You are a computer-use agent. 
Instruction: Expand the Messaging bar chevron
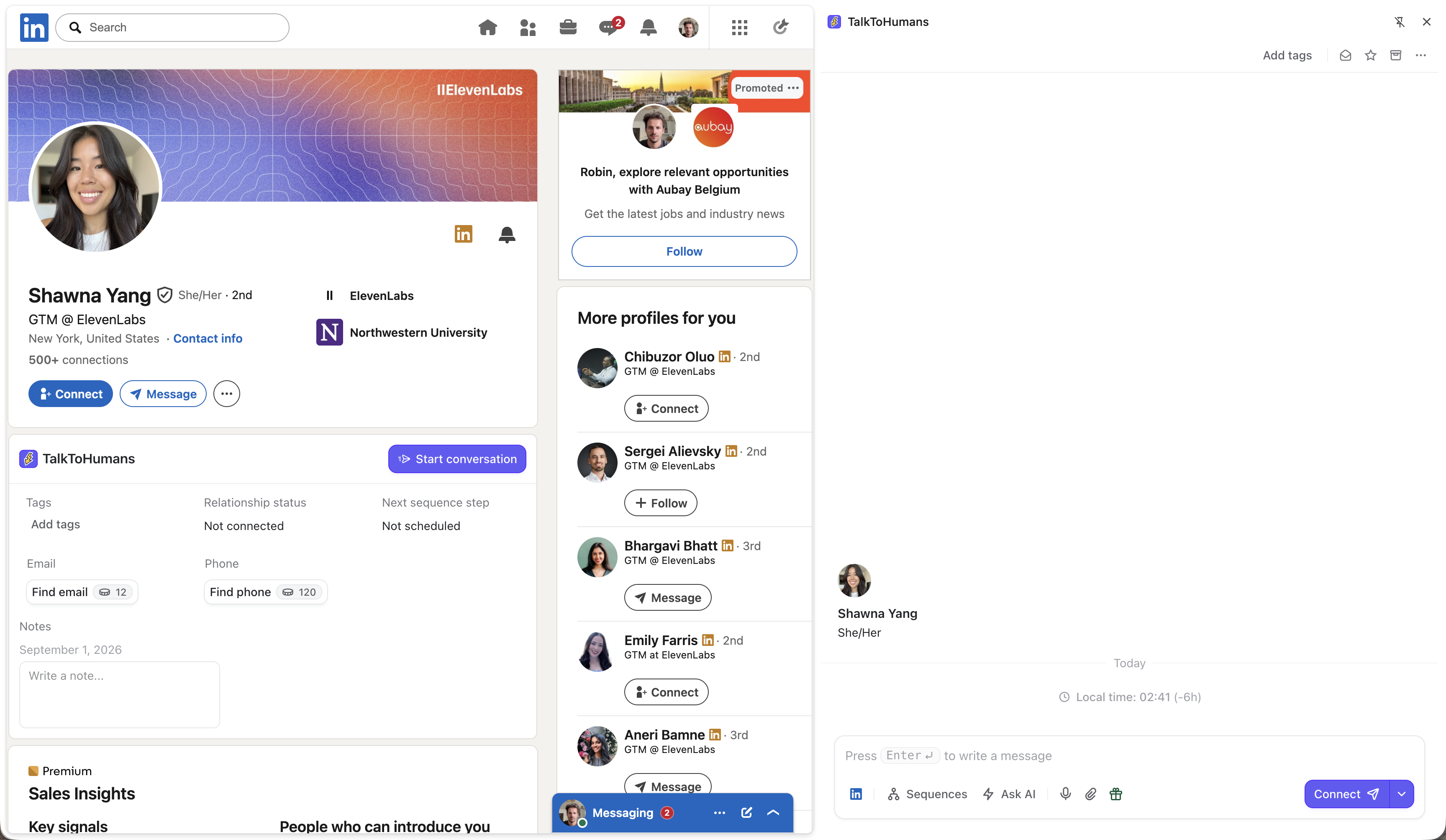773,812
